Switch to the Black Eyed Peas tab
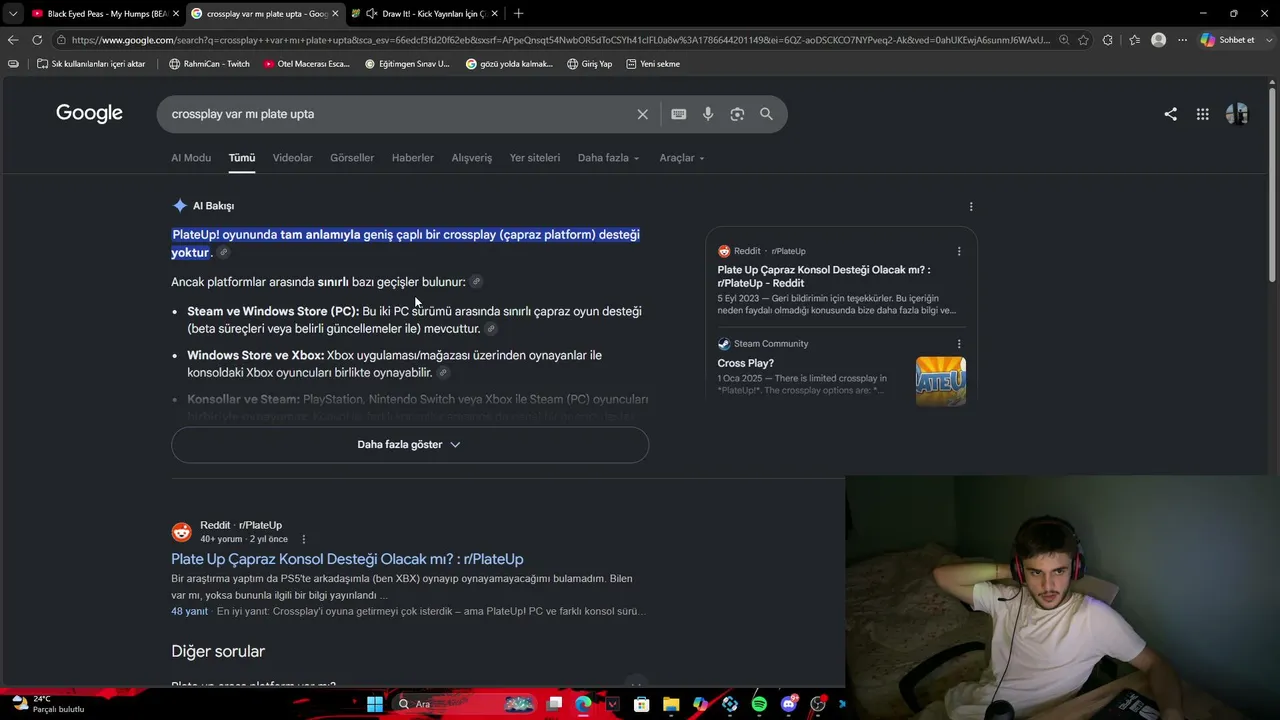 pos(105,14)
